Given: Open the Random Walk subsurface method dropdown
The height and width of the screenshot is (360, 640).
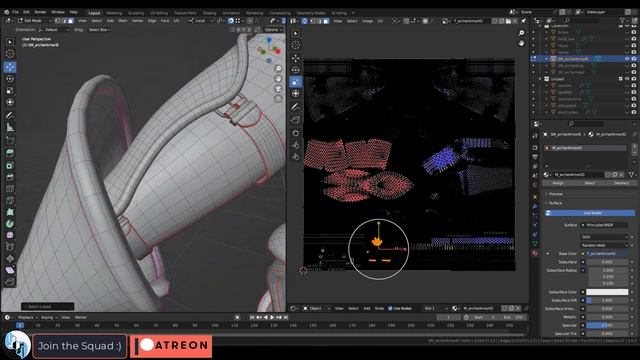Looking at the screenshot, I should point(605,245).
